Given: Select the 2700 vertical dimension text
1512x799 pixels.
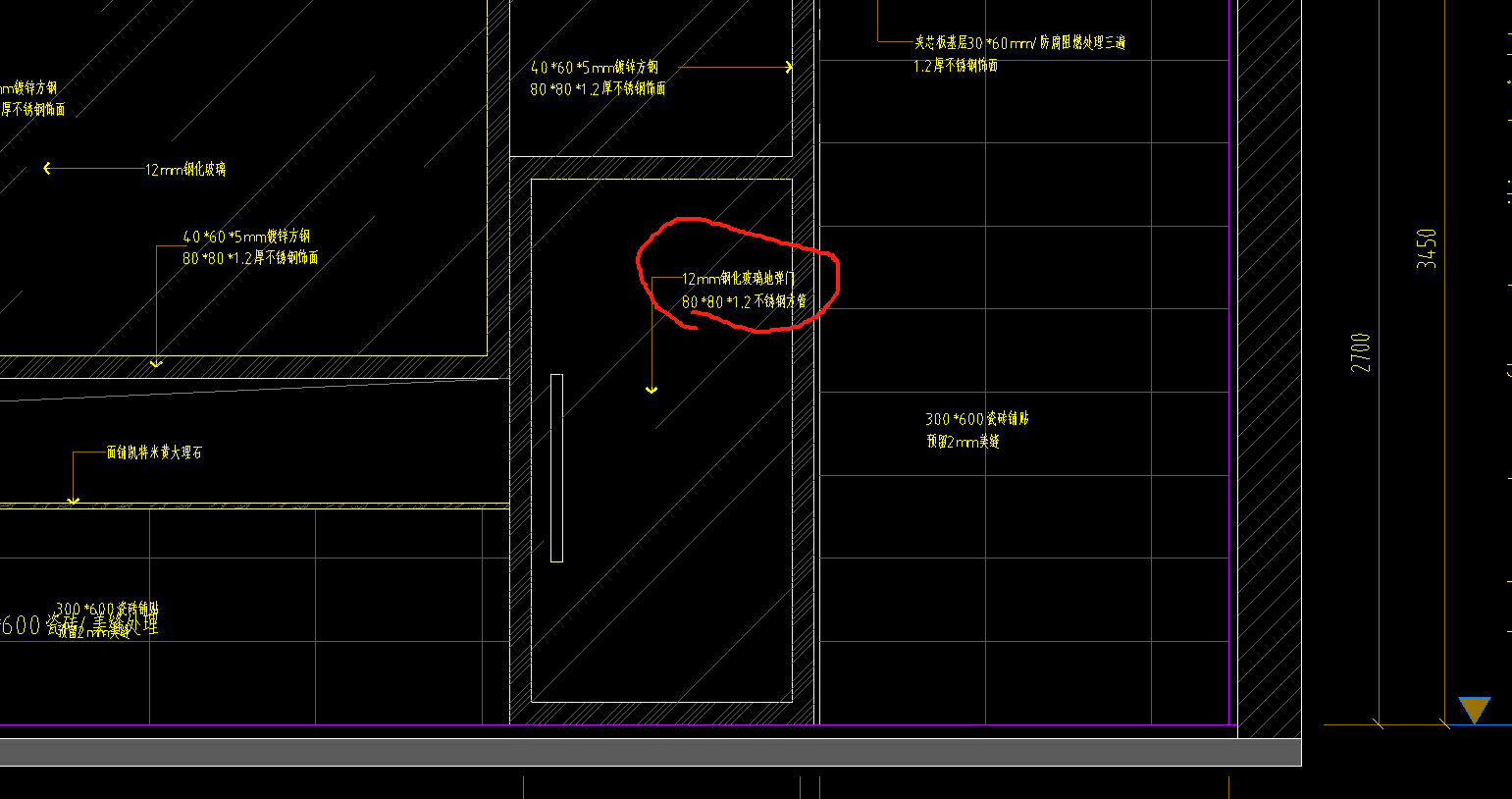Looking at the screenshot, I should point(1360,352).
